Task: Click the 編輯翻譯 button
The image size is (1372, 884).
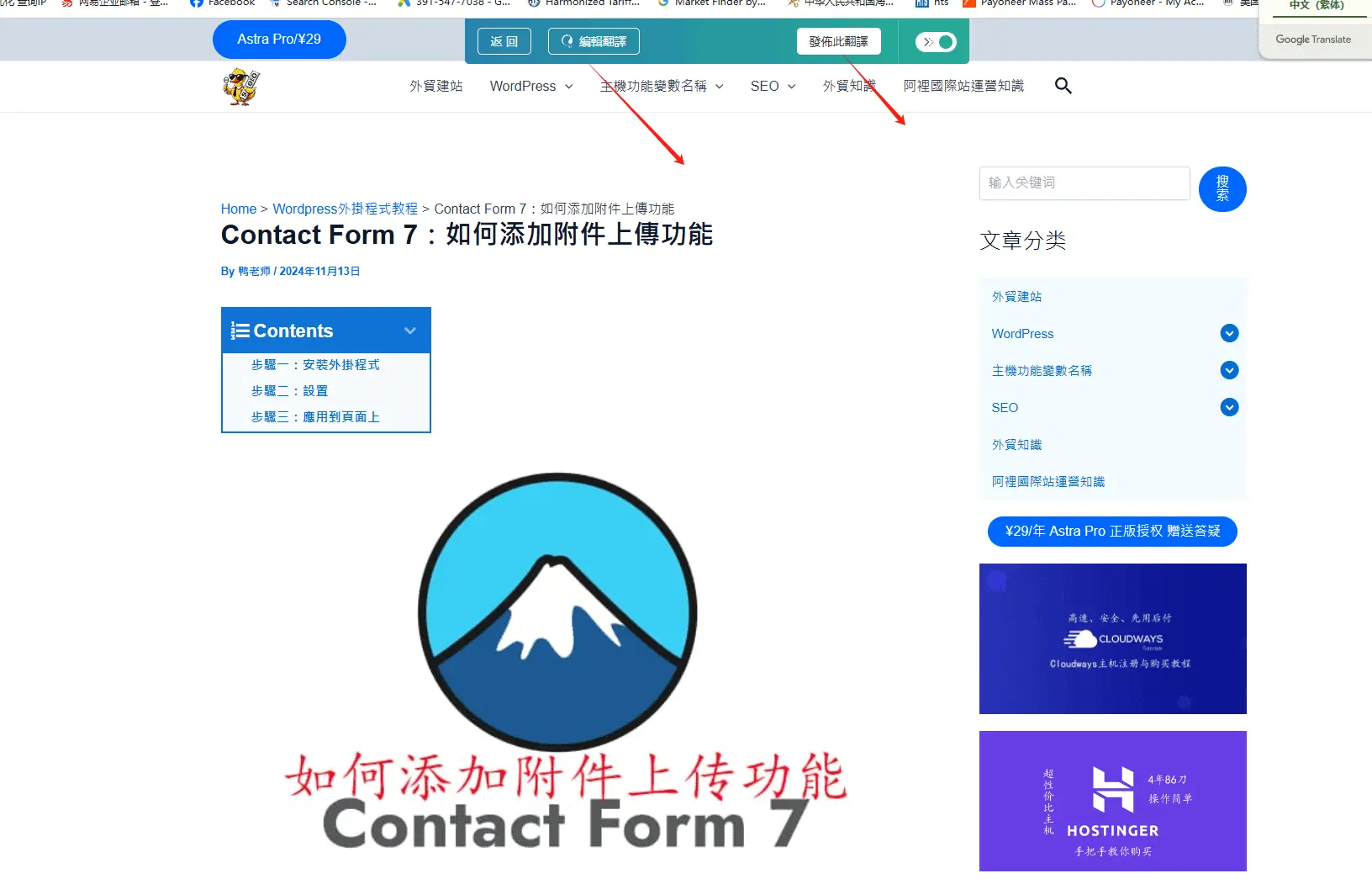Action: [x=594, y=41]
